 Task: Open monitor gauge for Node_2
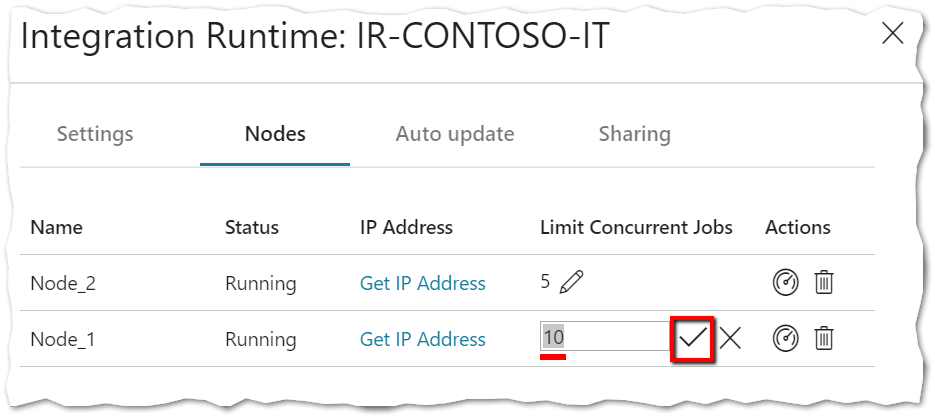tap(785, 282)
